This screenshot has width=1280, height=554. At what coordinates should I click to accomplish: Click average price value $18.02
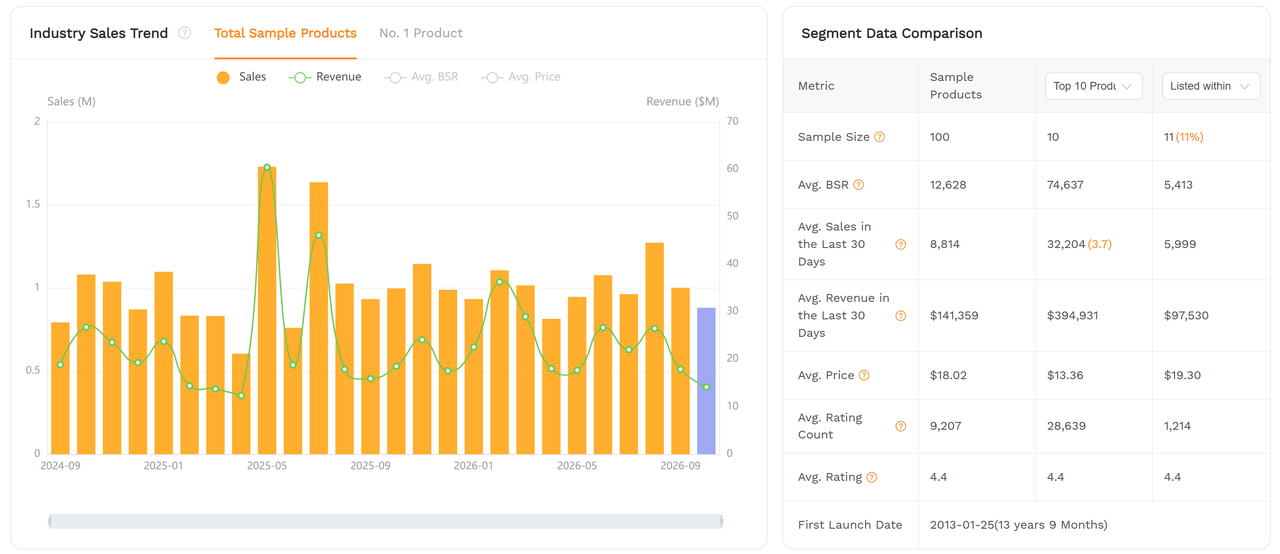coord(948,376)
